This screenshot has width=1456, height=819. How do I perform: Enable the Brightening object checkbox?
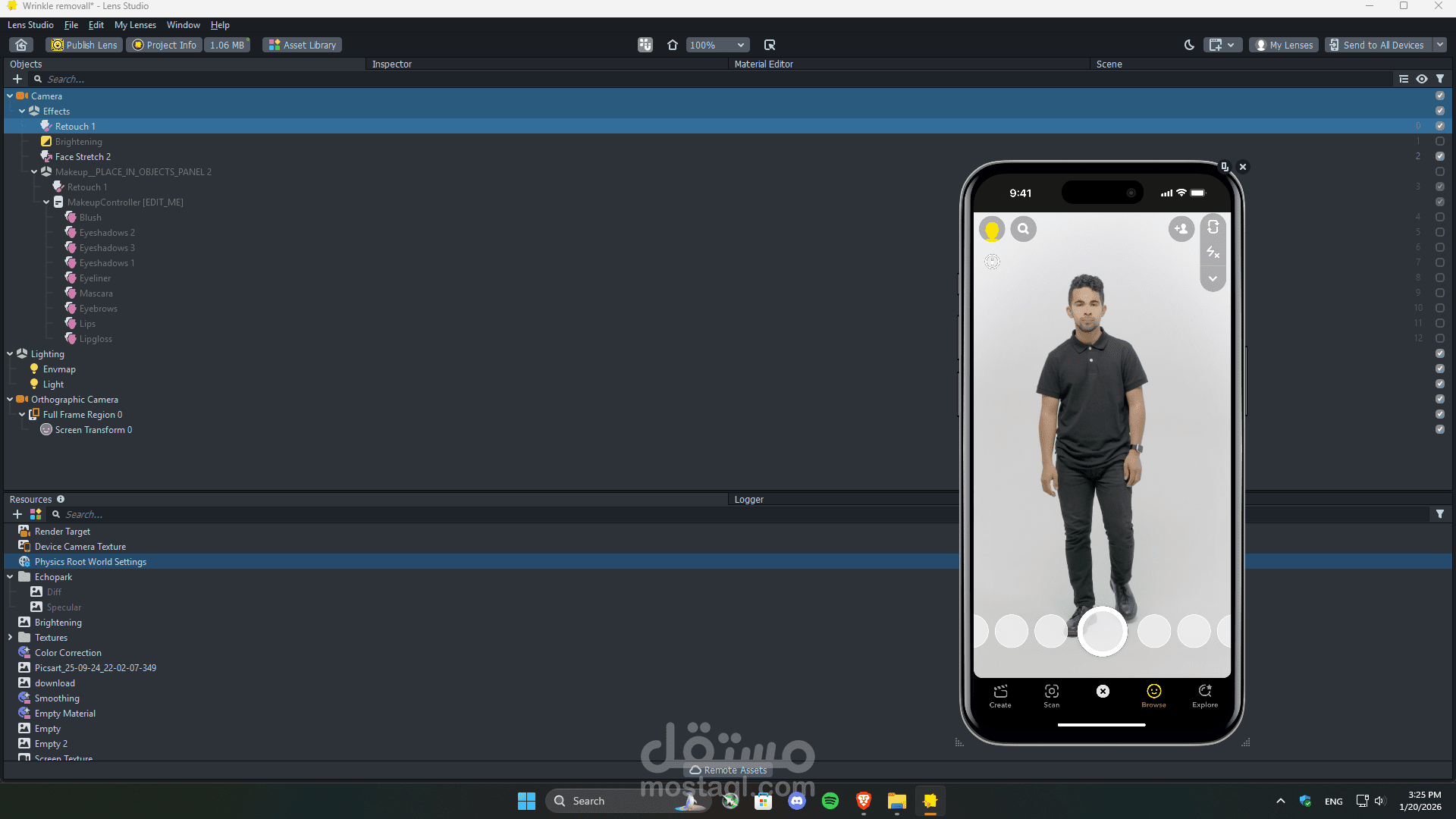(x=1439, y=141)
